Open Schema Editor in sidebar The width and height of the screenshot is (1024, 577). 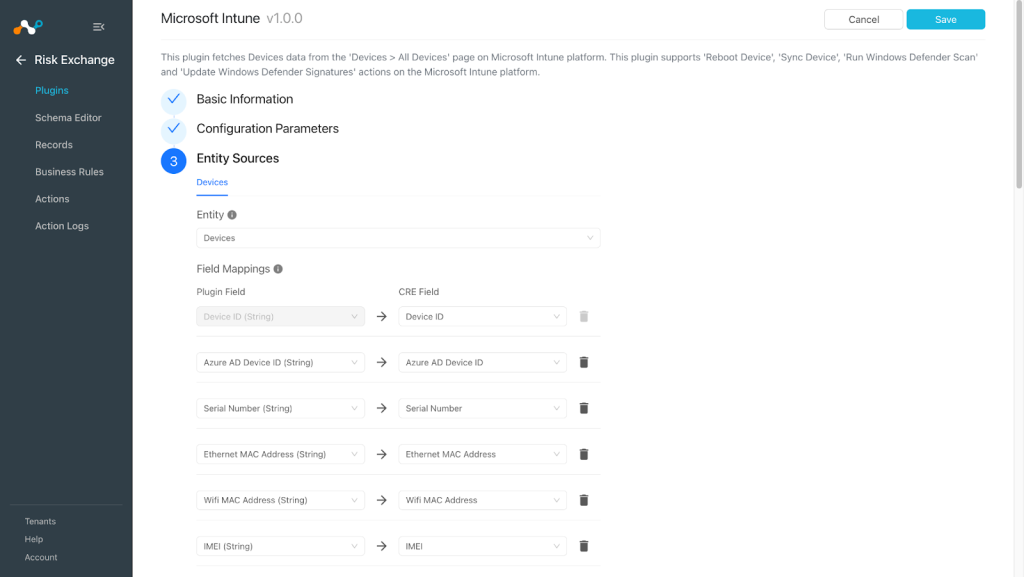(69, 118)
